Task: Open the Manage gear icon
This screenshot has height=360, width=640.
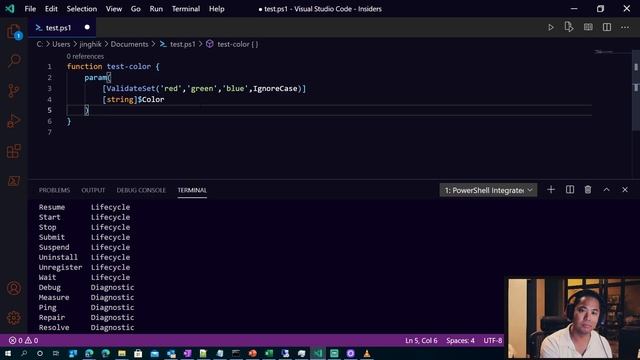Action: tap(14, 318)
